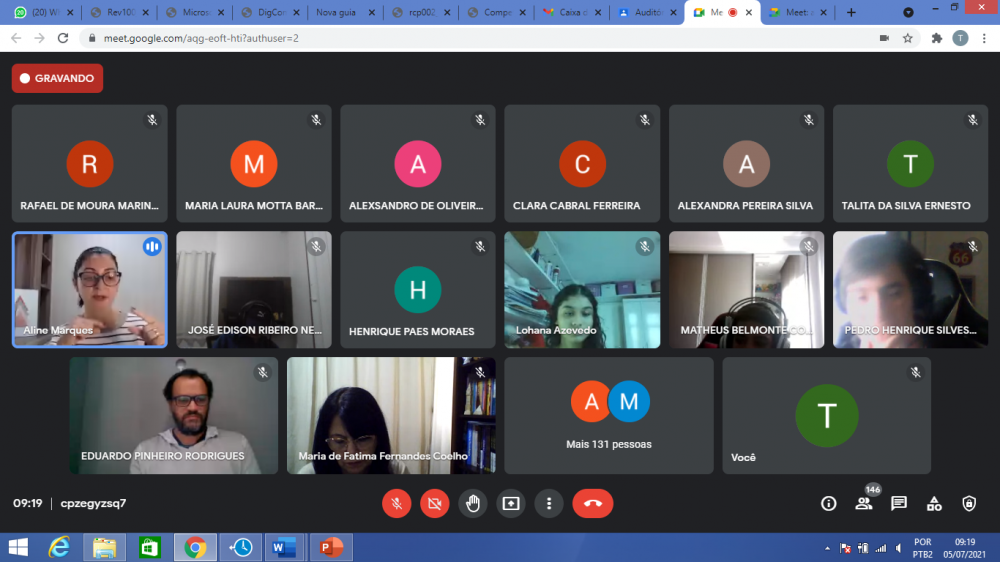The height and width of the screenshot is (562, 1000).
Task: Open the Chrome tab search dropdown arrow
Action: click(x=908, y=12)
